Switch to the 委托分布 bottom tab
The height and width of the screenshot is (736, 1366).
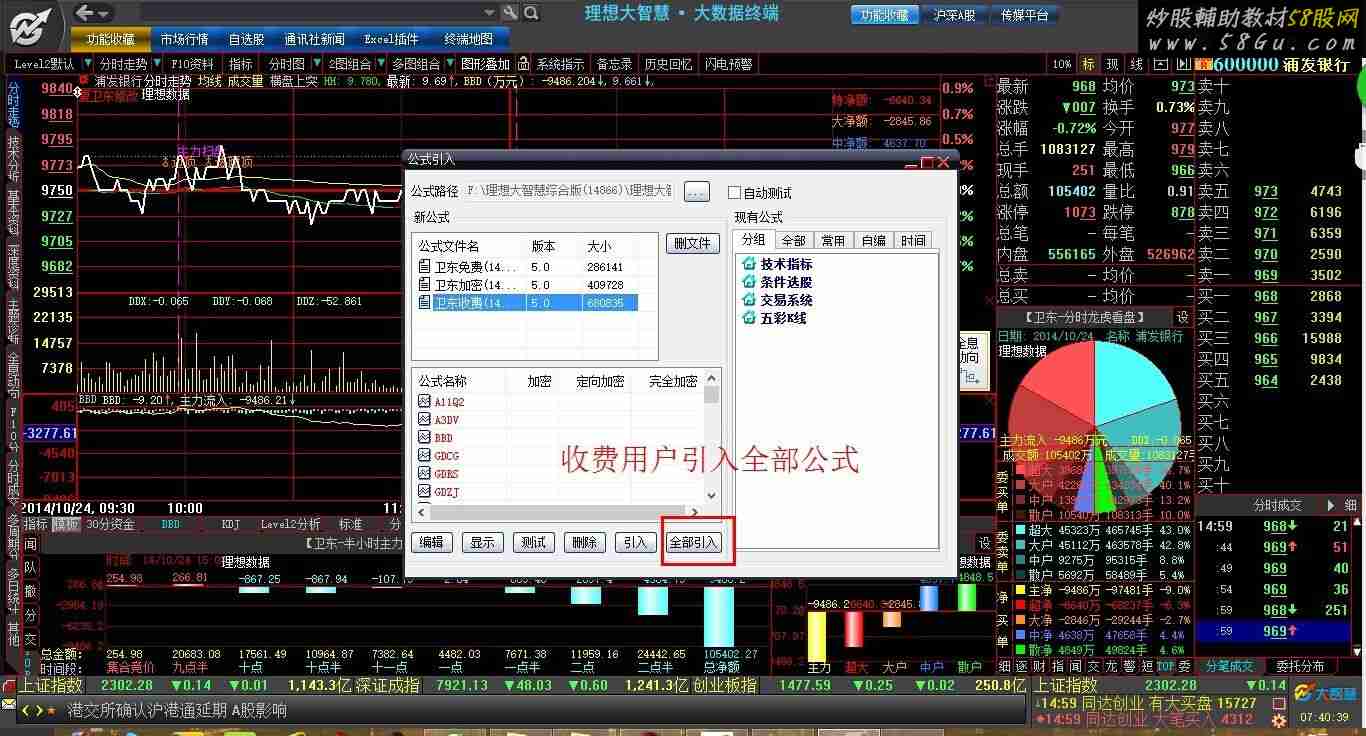1300,666
